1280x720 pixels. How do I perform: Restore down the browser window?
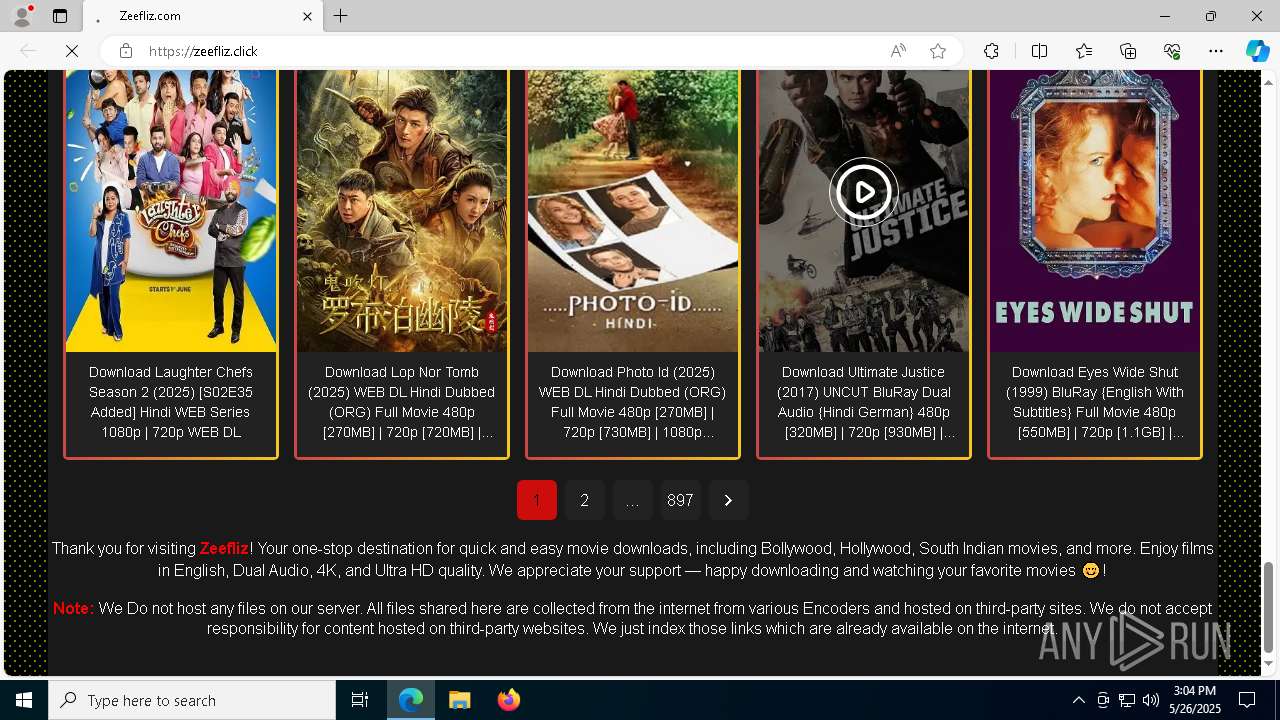[1211, 16]
